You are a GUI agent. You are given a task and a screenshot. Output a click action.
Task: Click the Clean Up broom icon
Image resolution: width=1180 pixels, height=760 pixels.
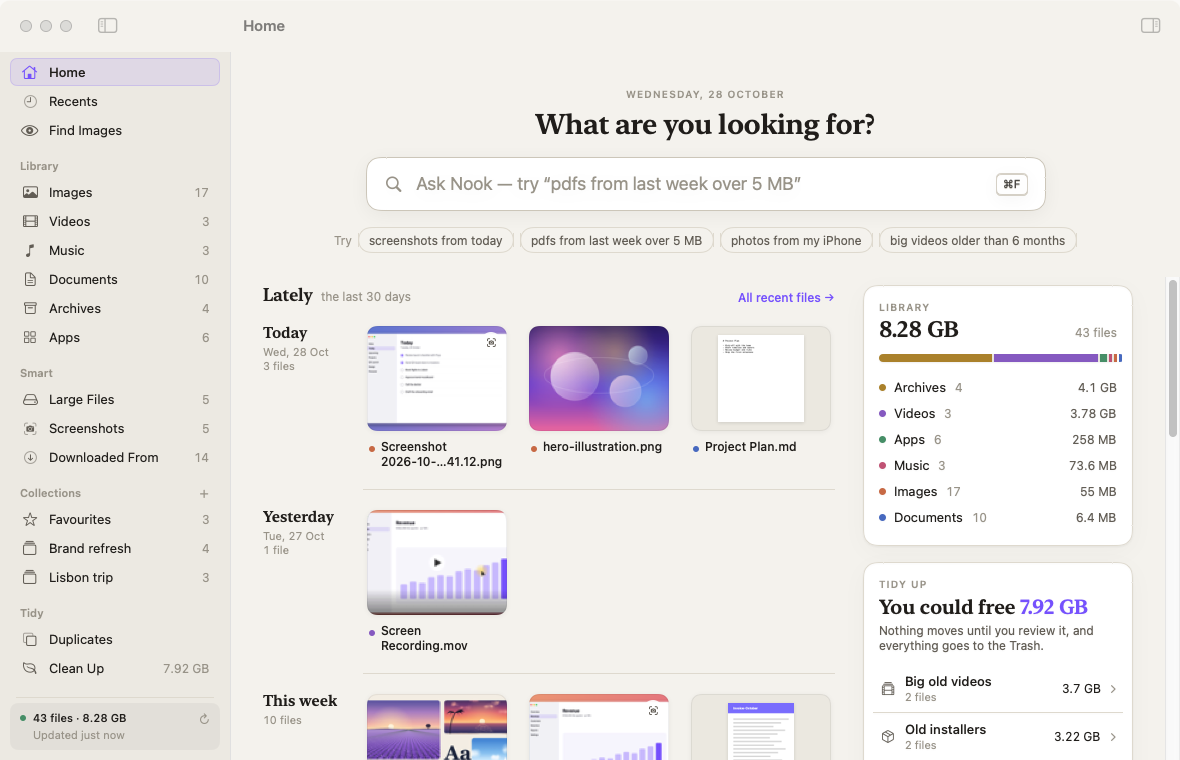pyautogui.click(x=30, y=668)
